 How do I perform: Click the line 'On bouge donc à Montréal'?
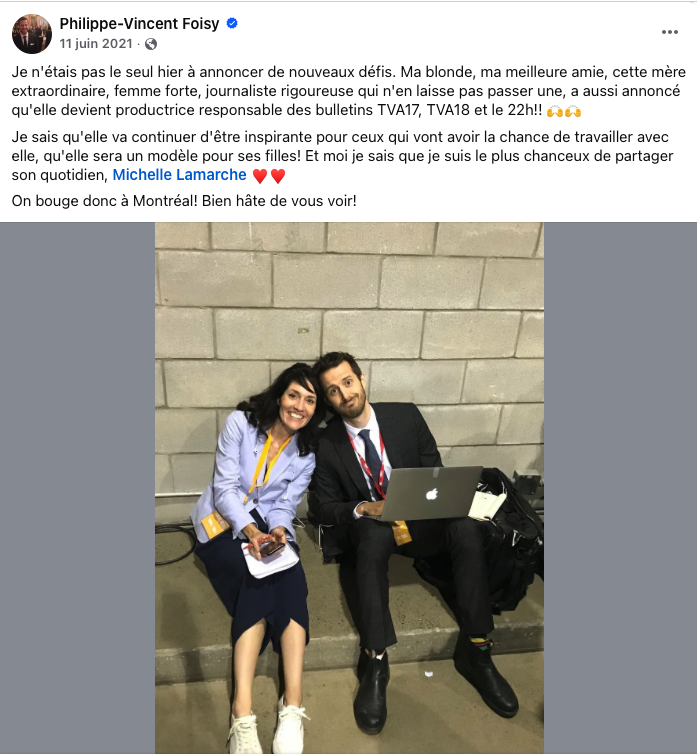184,201
